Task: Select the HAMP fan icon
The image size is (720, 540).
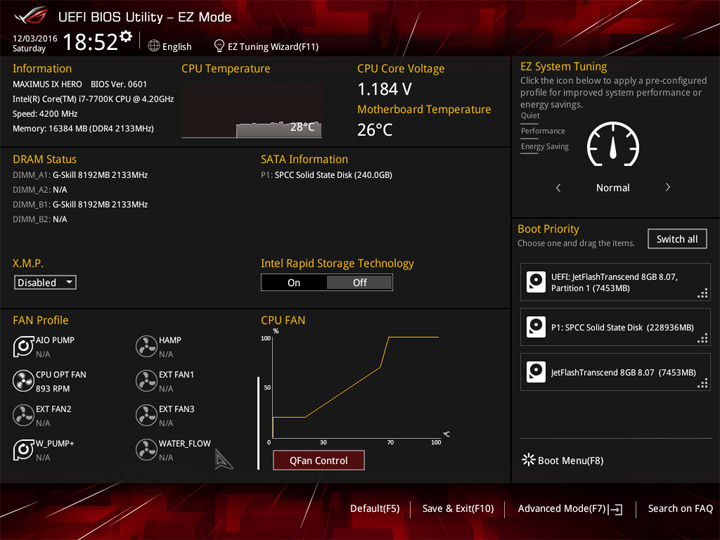Action: pyautogui.click(x=146, y=346)
